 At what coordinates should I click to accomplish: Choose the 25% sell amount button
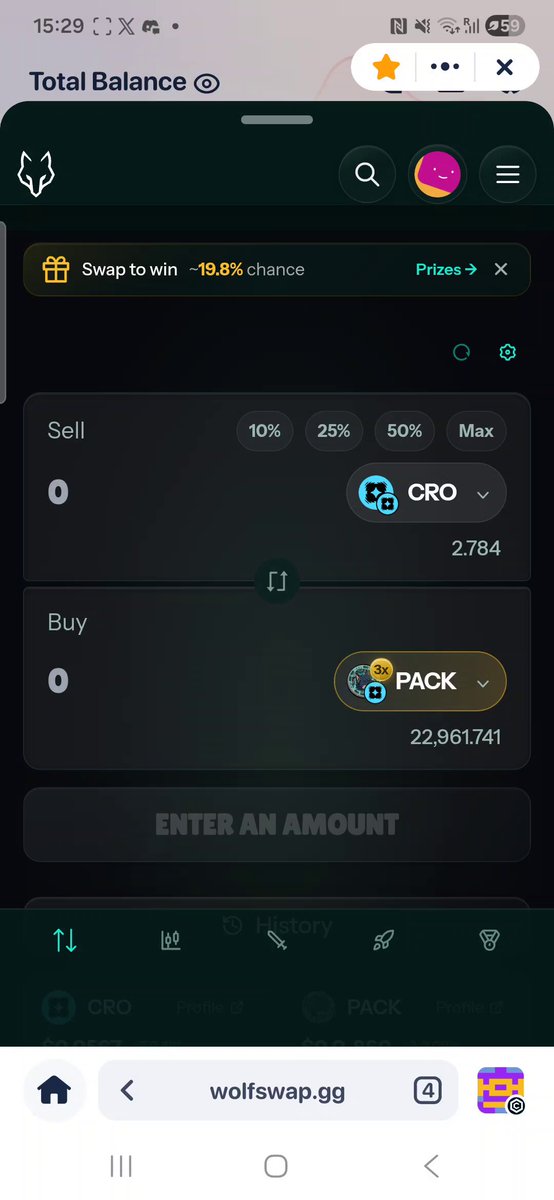[x=334, y=431]
